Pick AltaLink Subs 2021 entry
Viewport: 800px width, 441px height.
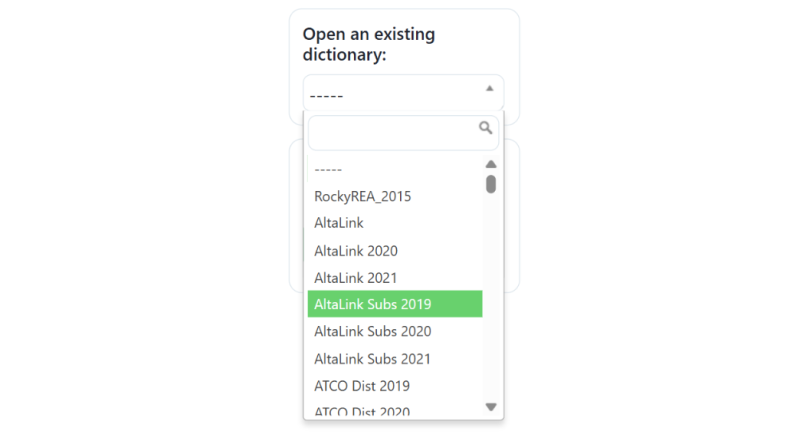point(395,359)
